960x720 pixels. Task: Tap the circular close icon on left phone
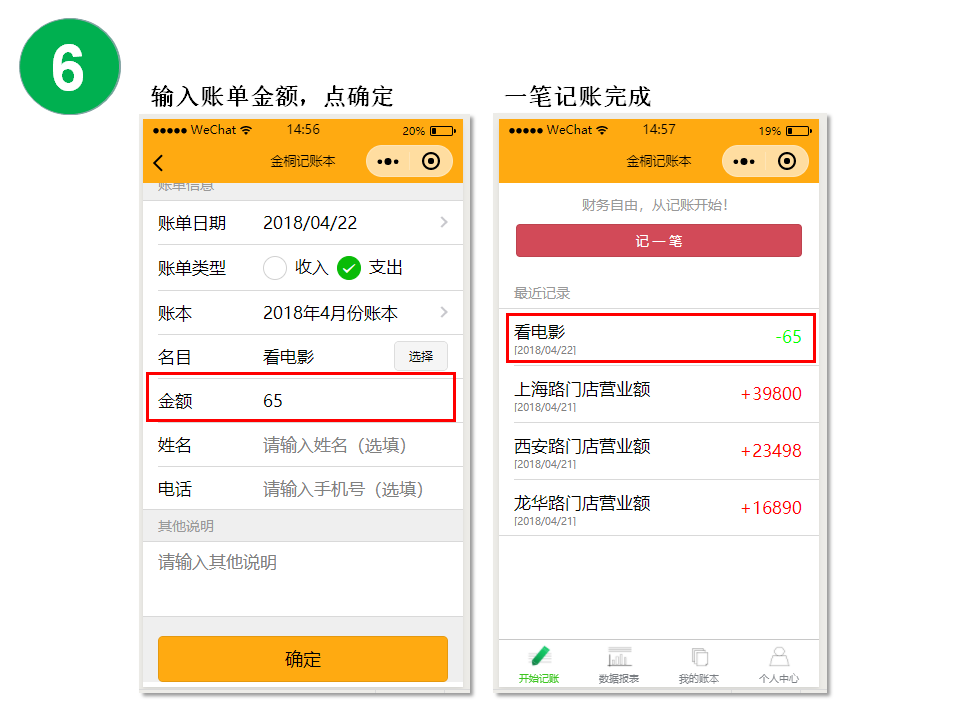tap(431, 161)
